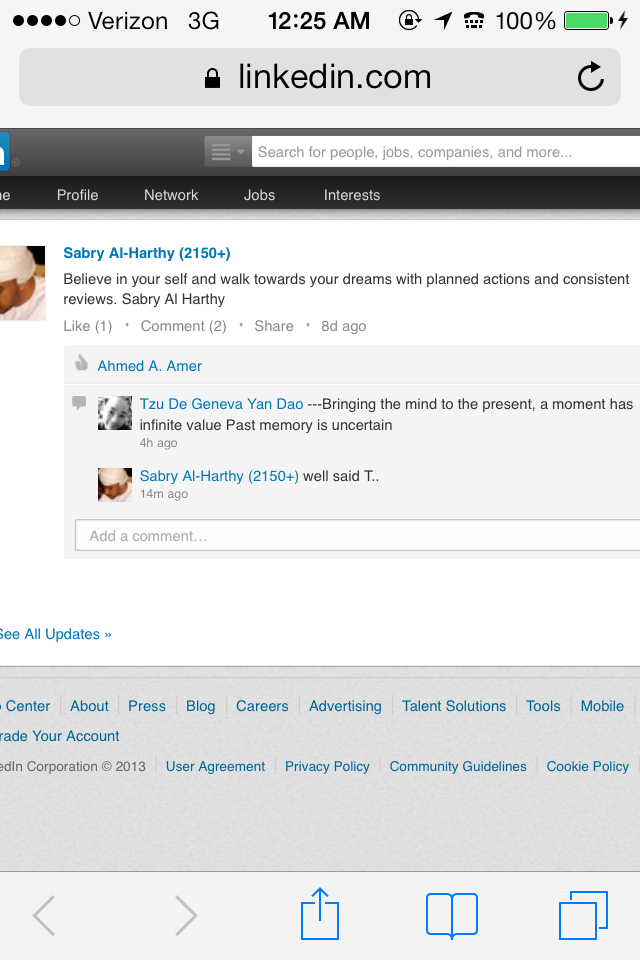Open Tzu De Geneva Yan Dao's avatar thumbnail
The width and height of the screenshot is (640, 960).
tap(115, 413)
